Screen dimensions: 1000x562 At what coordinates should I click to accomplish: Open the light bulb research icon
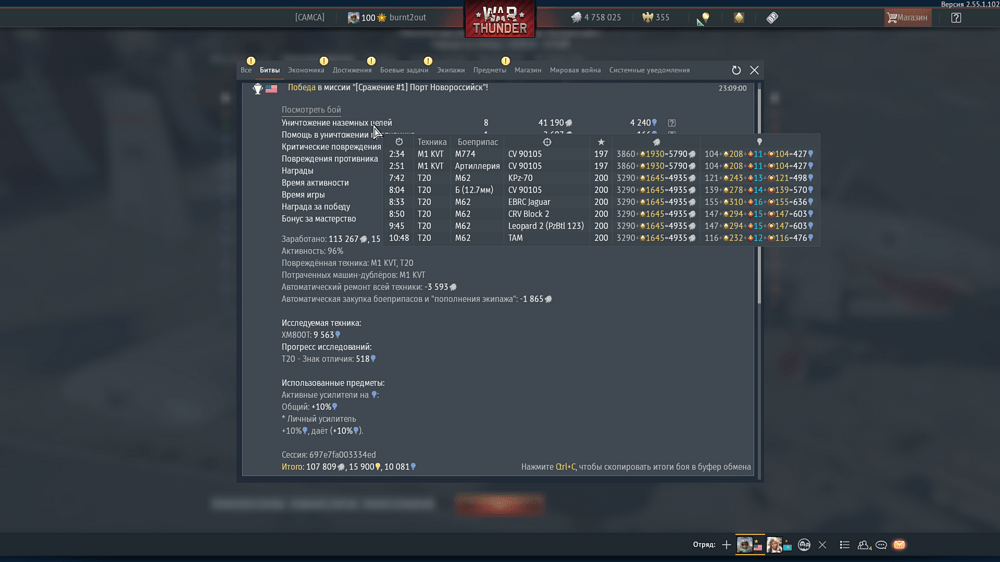[704, 18]
